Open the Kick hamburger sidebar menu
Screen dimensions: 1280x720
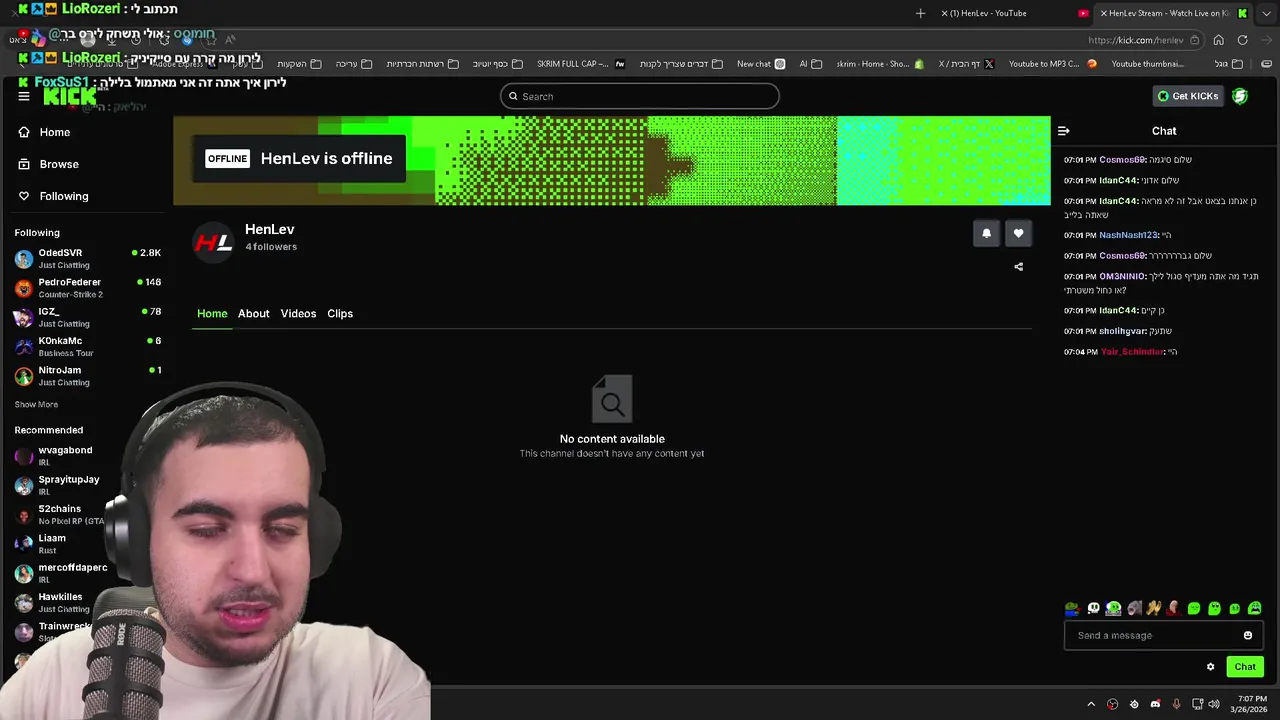pyautogui.click(x=24, y=96)
